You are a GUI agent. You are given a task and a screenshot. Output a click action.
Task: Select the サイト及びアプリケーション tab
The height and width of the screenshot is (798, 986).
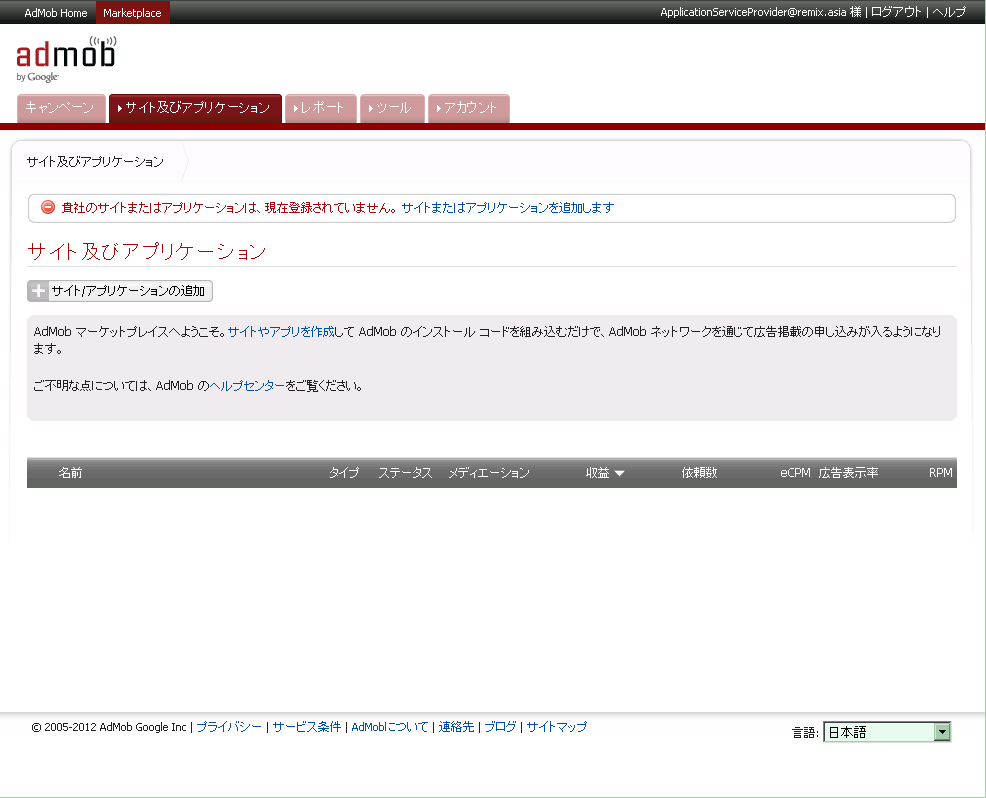[195, 108]
